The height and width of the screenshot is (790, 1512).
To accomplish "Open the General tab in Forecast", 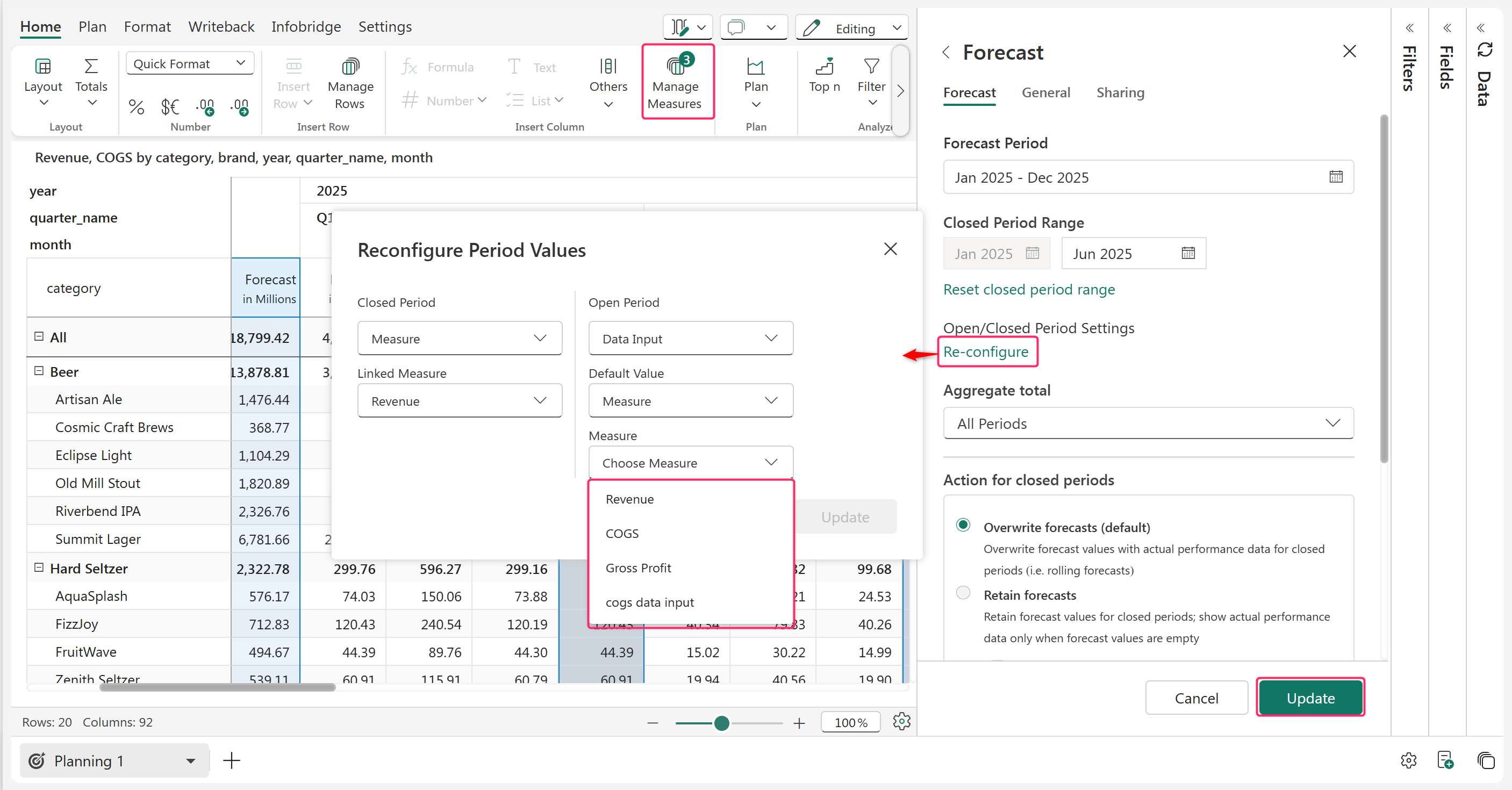I will click(1045, 93).
